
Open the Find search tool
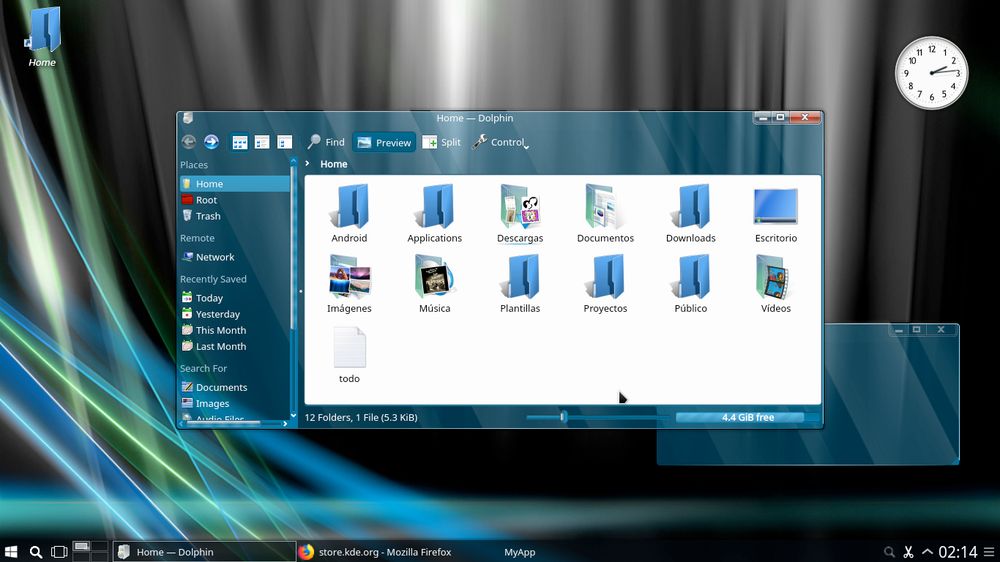tap(325, 142)
